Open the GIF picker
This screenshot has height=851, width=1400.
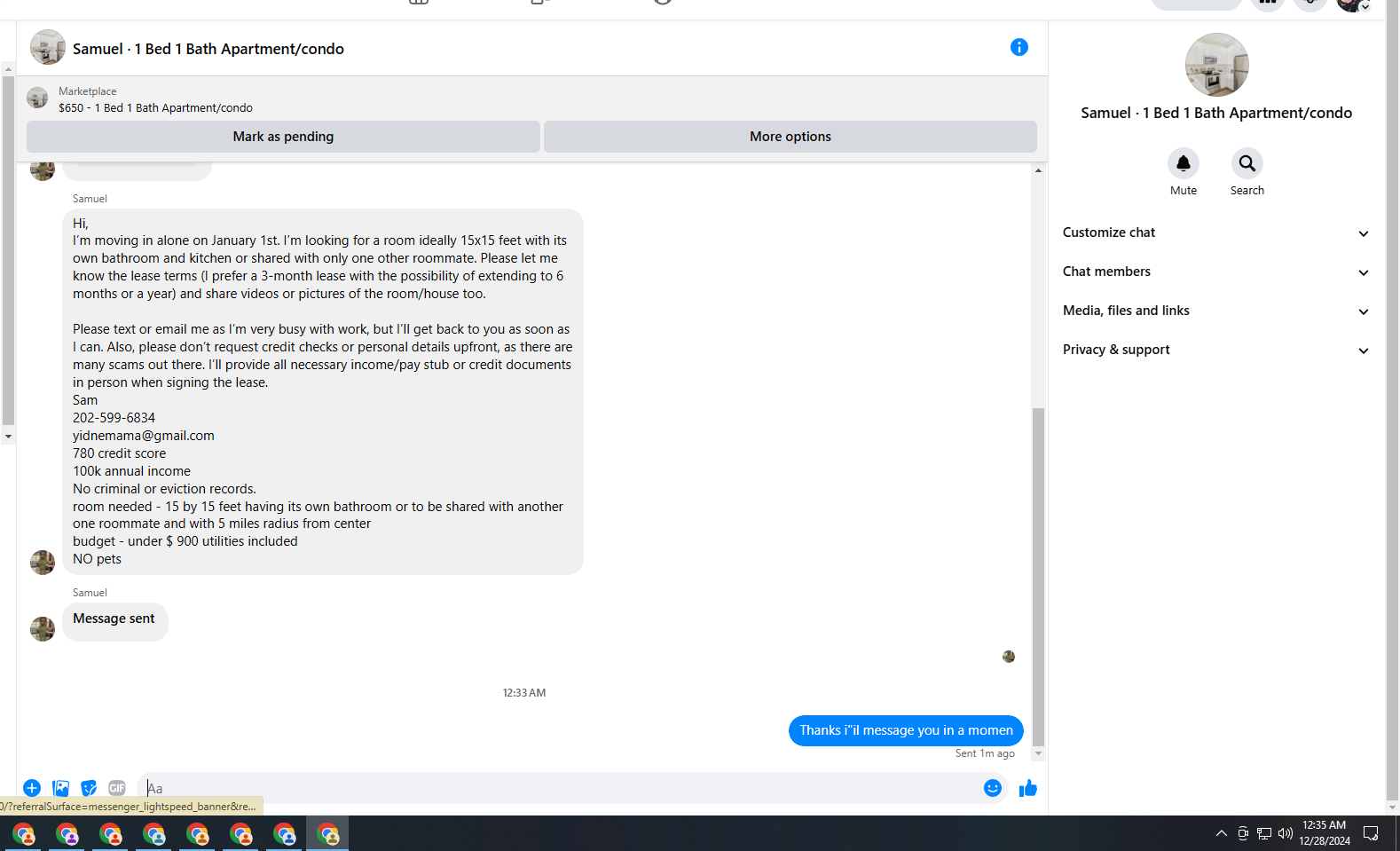[x=117, y=788]
